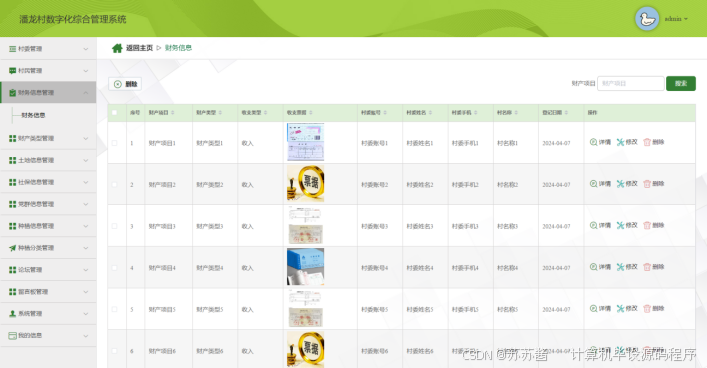Check the box for row 5
Image resolution: width=707 pixels, height=368 pixels.
115,309
